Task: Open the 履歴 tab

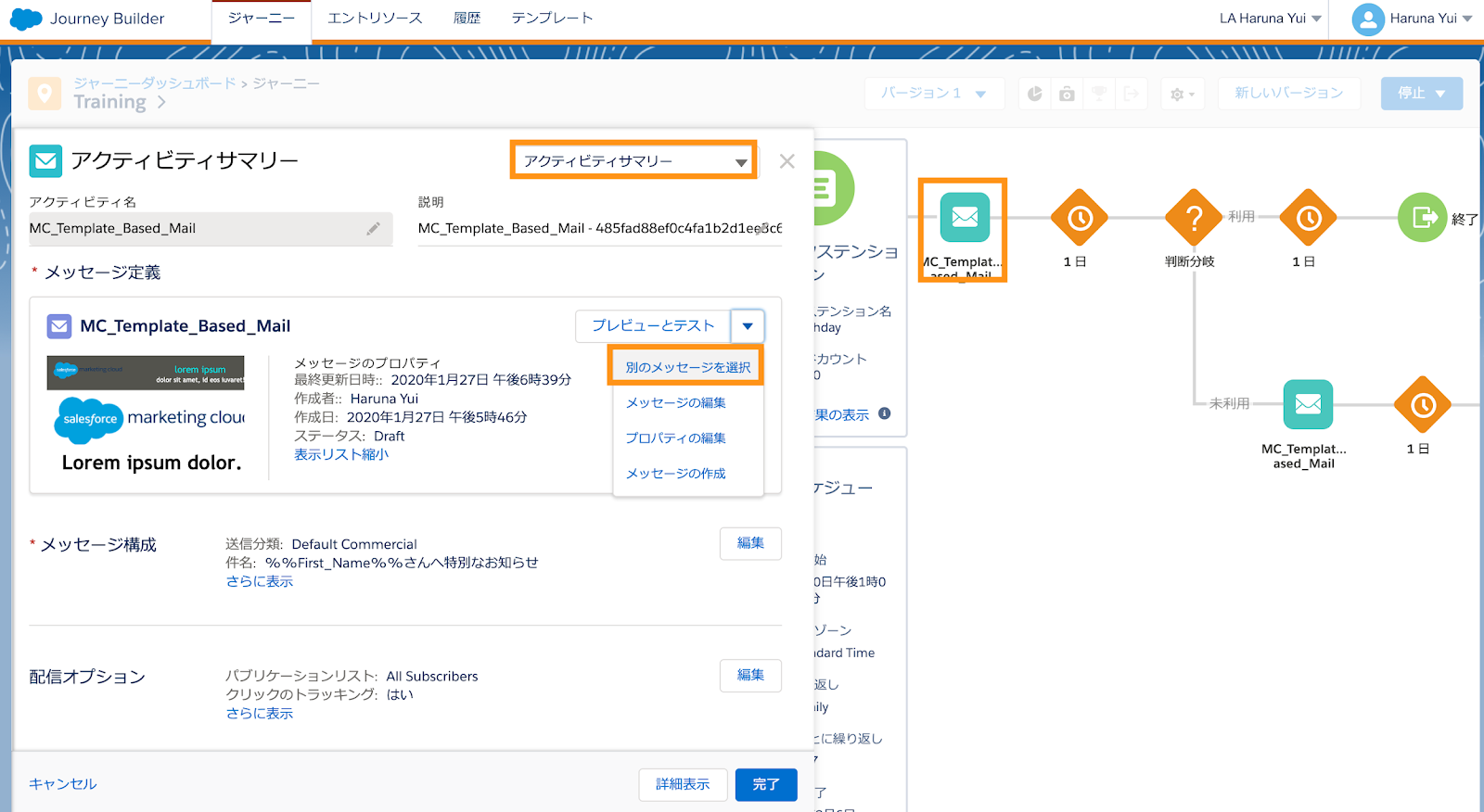Action: [x=467, y=19]
